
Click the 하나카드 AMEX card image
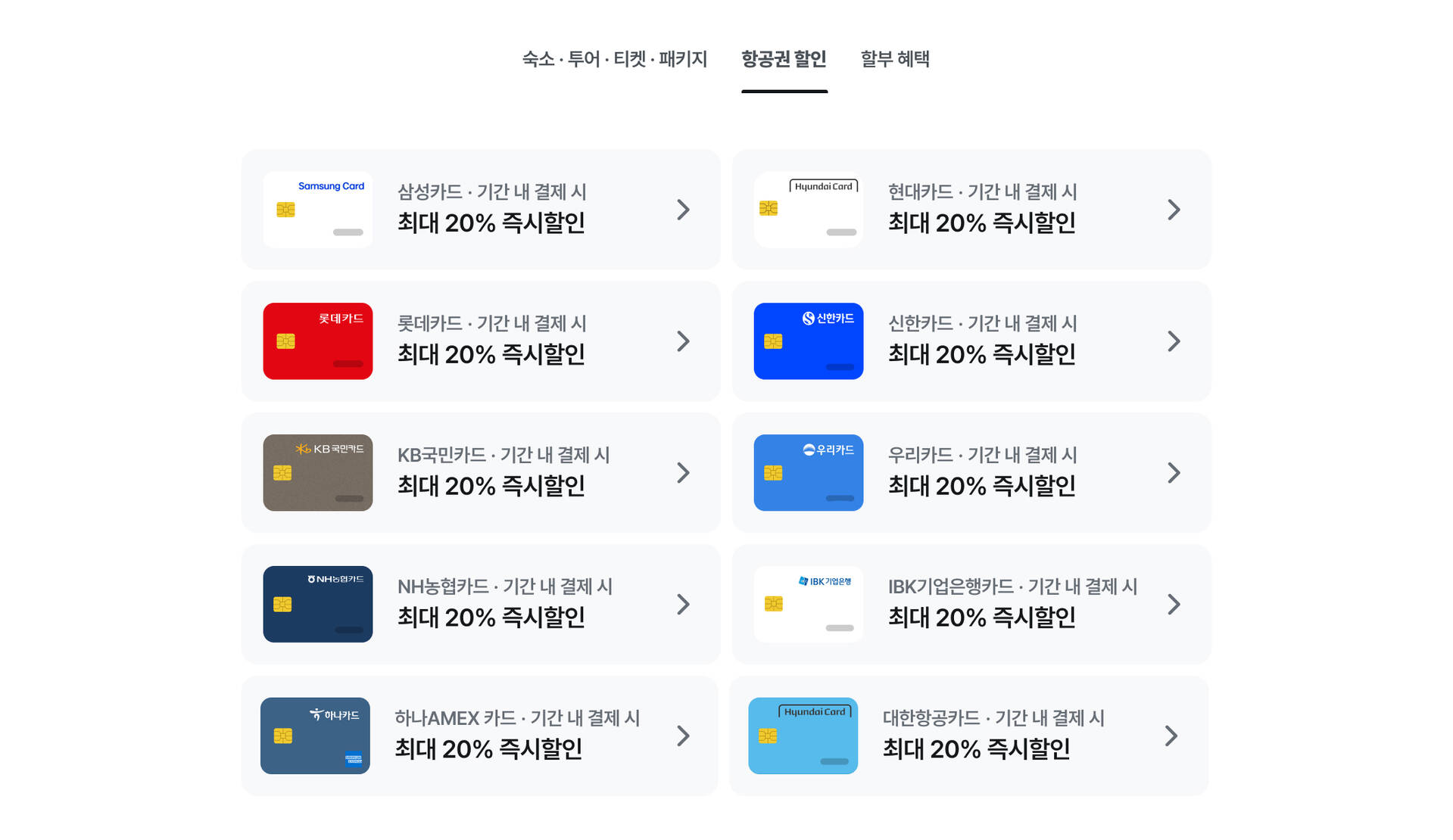(x=315, y=736)
